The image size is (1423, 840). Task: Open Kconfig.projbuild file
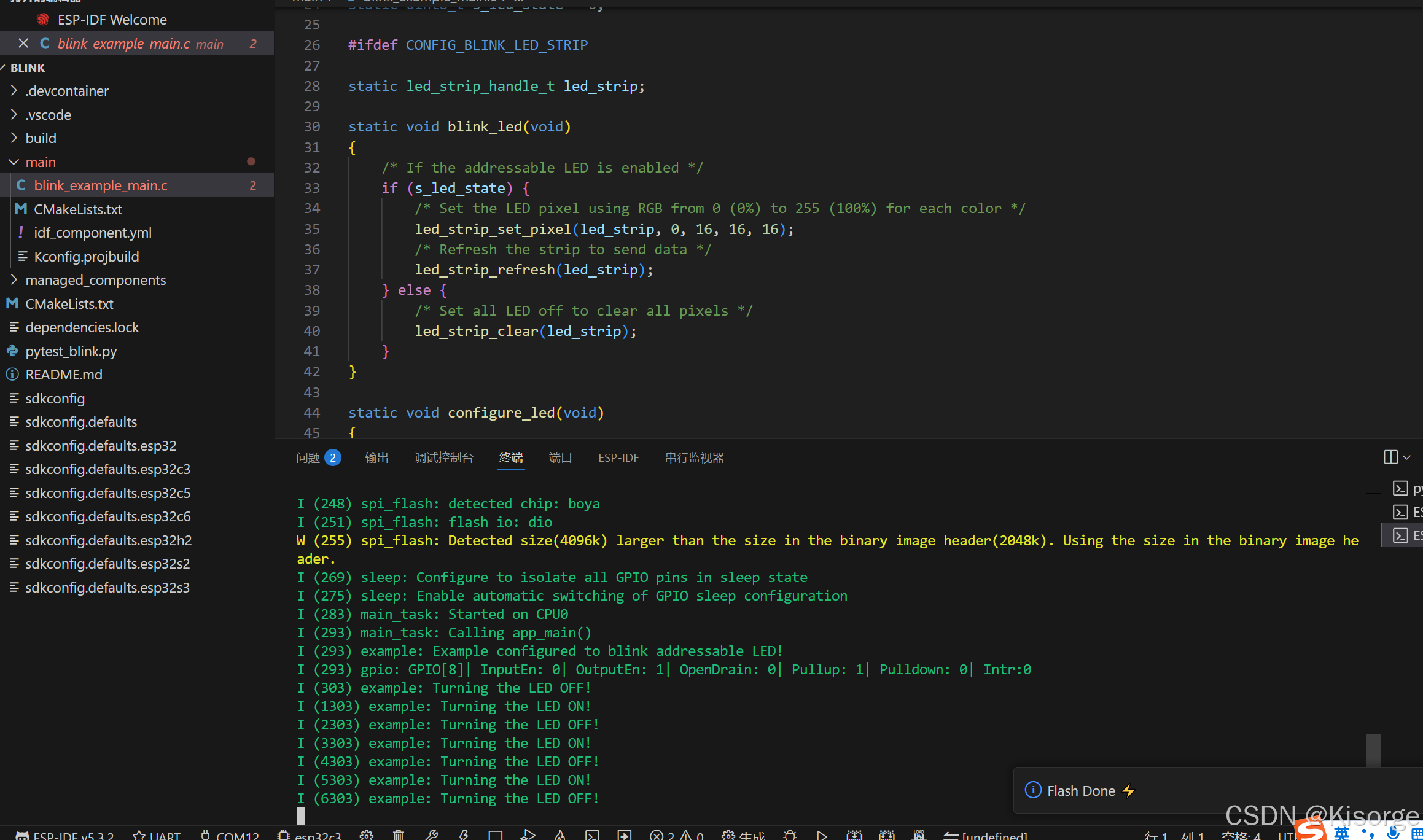[x=87, y=257]
